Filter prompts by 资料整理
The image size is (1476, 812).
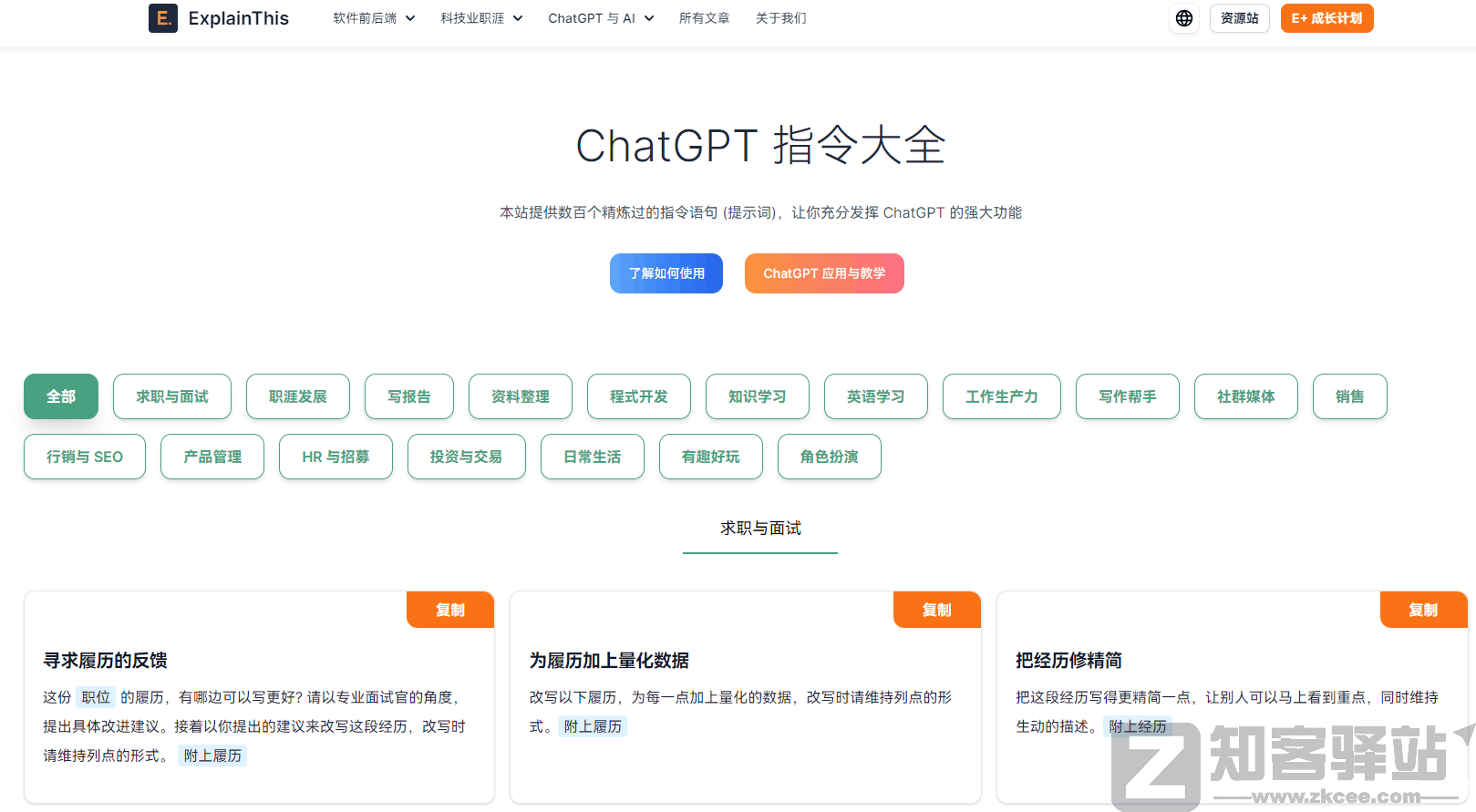pos(521,396)
